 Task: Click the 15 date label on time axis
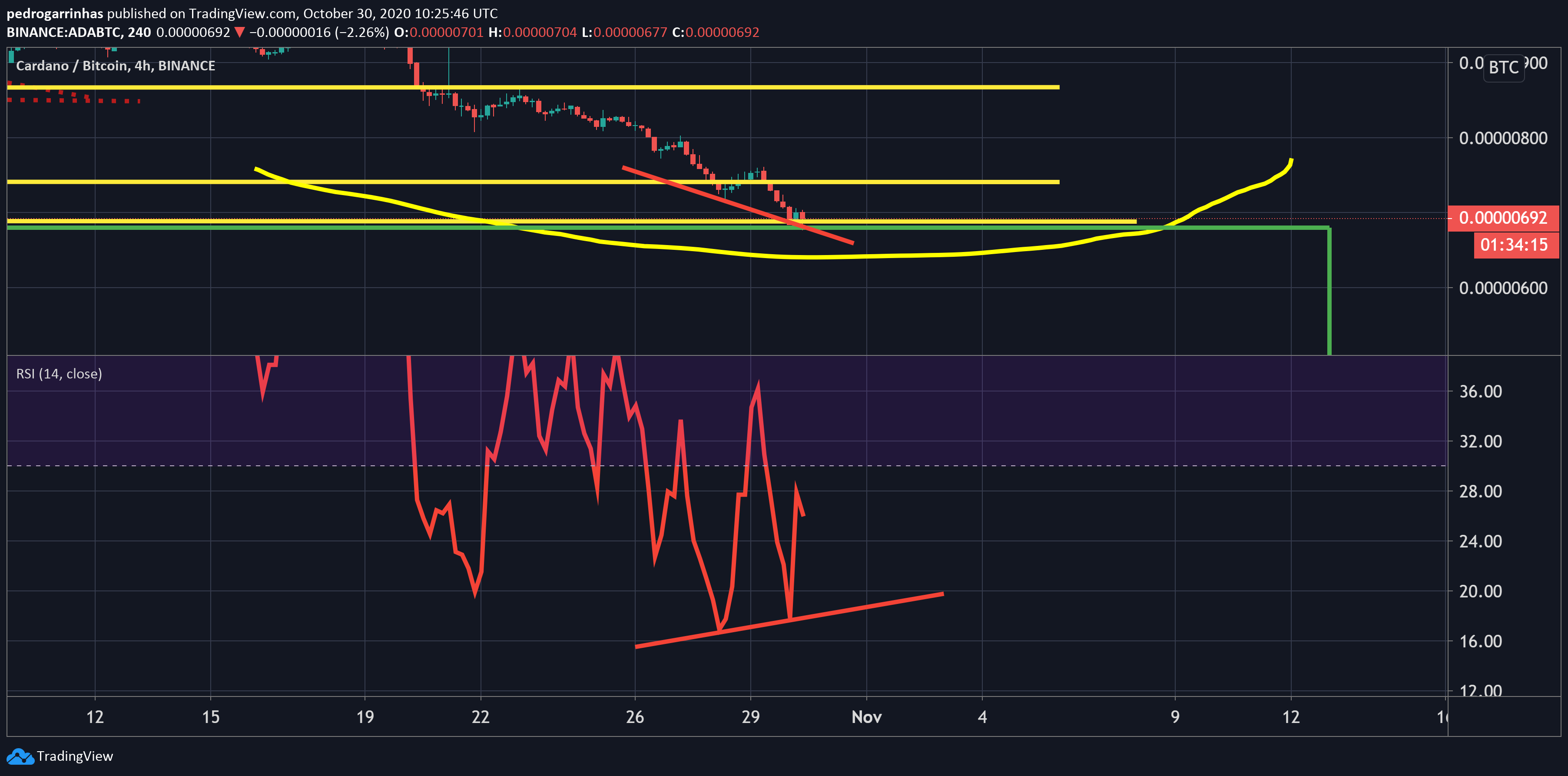coord(211,717)
